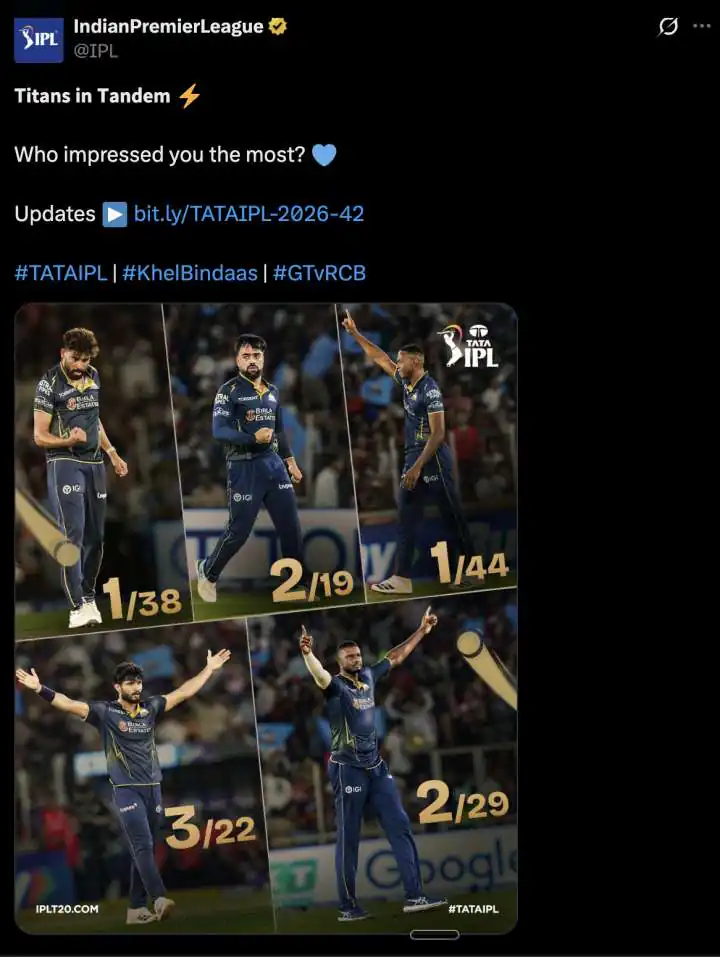
Task: Click the @IPL handle
Action: 96,51
